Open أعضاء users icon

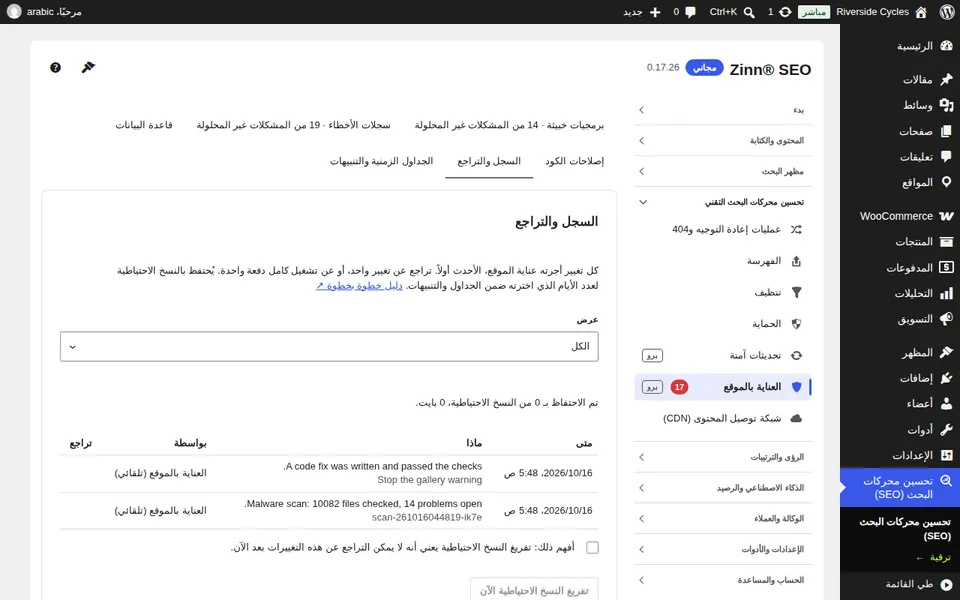(947, 404)
